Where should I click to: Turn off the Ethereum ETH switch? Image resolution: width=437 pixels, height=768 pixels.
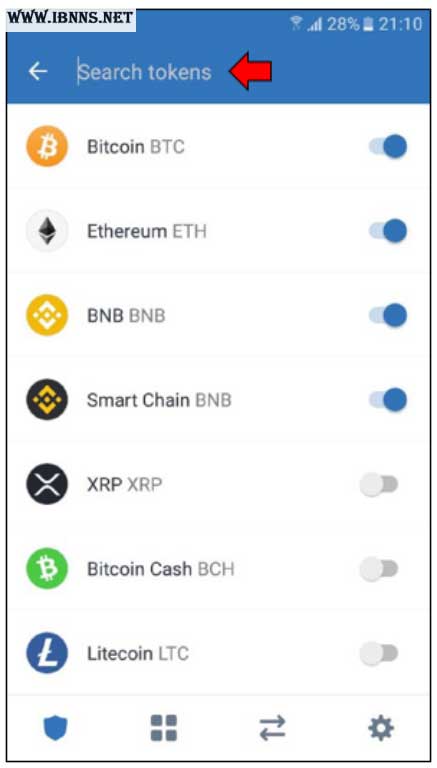coord(388,231)
